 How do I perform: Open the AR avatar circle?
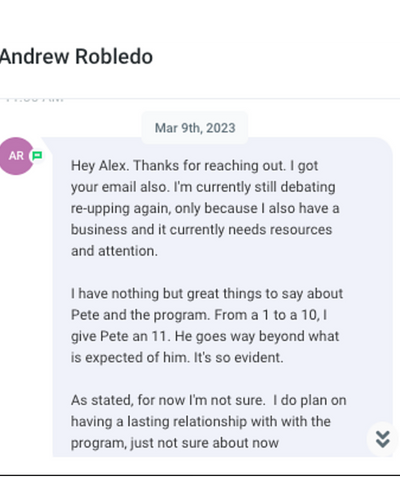pyautogui.click(x=15, y=156)
